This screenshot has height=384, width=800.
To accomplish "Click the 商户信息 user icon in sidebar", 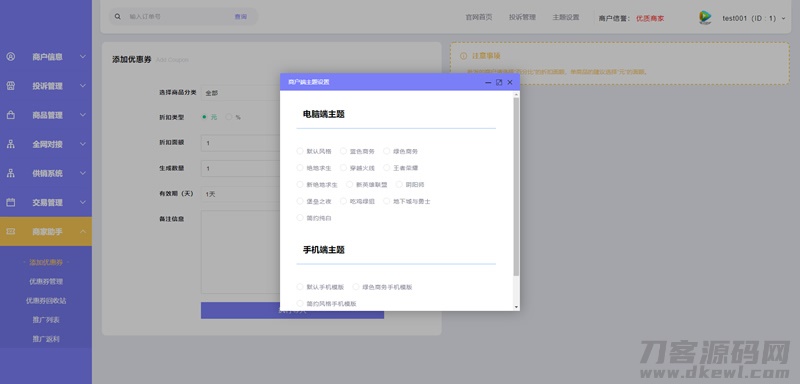I will pyautogui.click(x=11, y=57).
